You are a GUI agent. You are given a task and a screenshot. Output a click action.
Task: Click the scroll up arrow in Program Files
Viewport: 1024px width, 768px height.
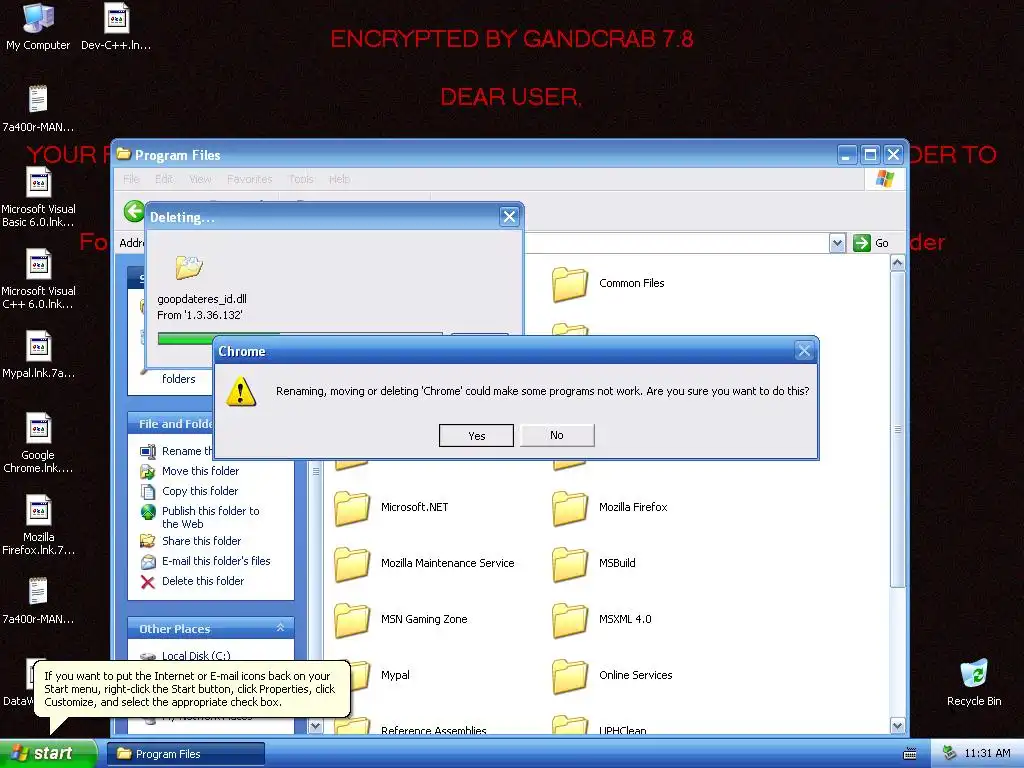(x=897, y=263)
